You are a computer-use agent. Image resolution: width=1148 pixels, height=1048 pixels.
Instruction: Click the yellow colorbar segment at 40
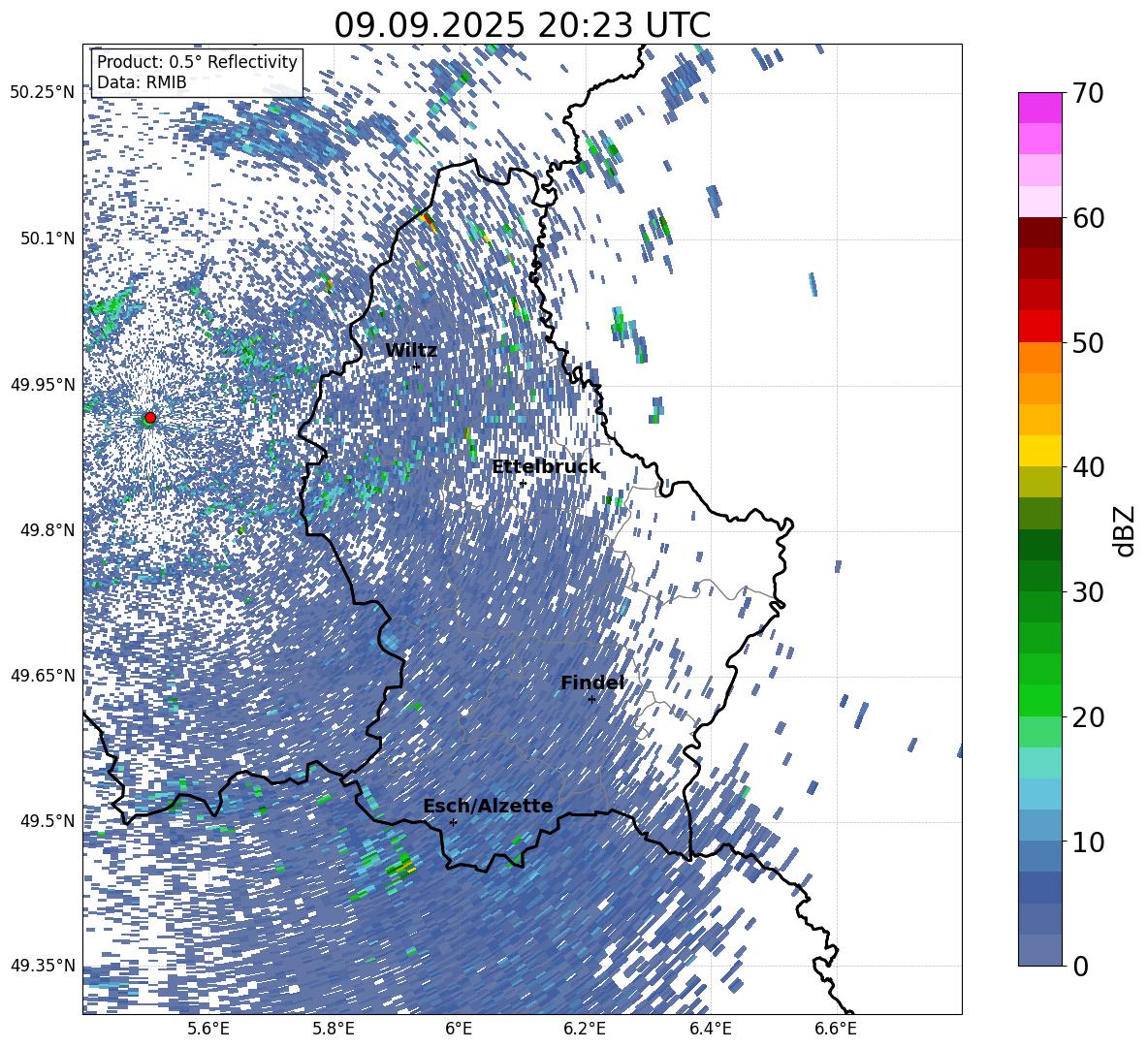coord(1039,452)
